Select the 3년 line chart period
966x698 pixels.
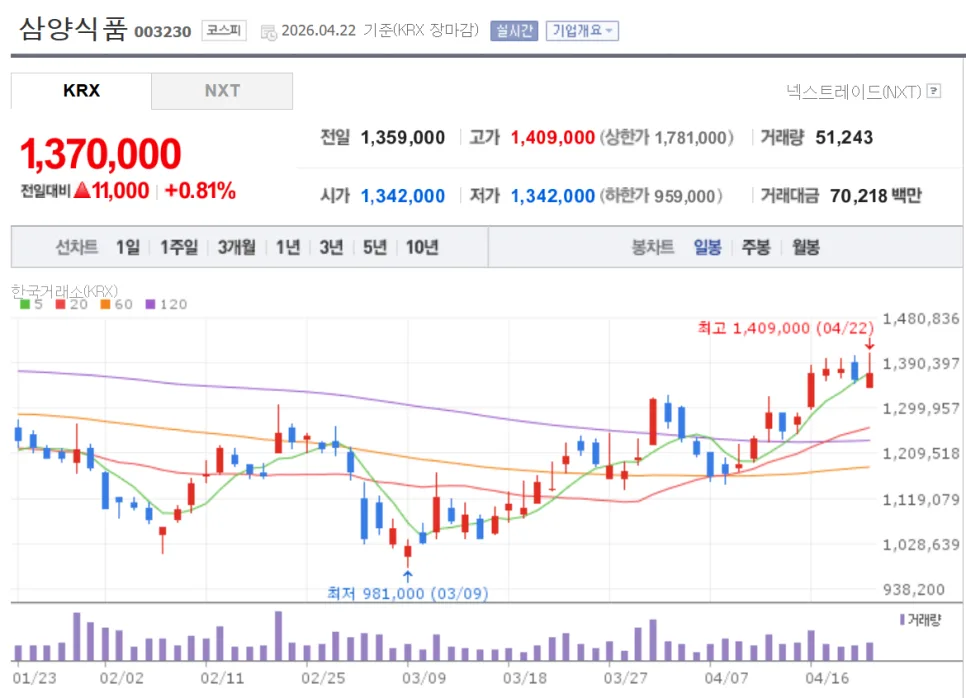[331, 248]
